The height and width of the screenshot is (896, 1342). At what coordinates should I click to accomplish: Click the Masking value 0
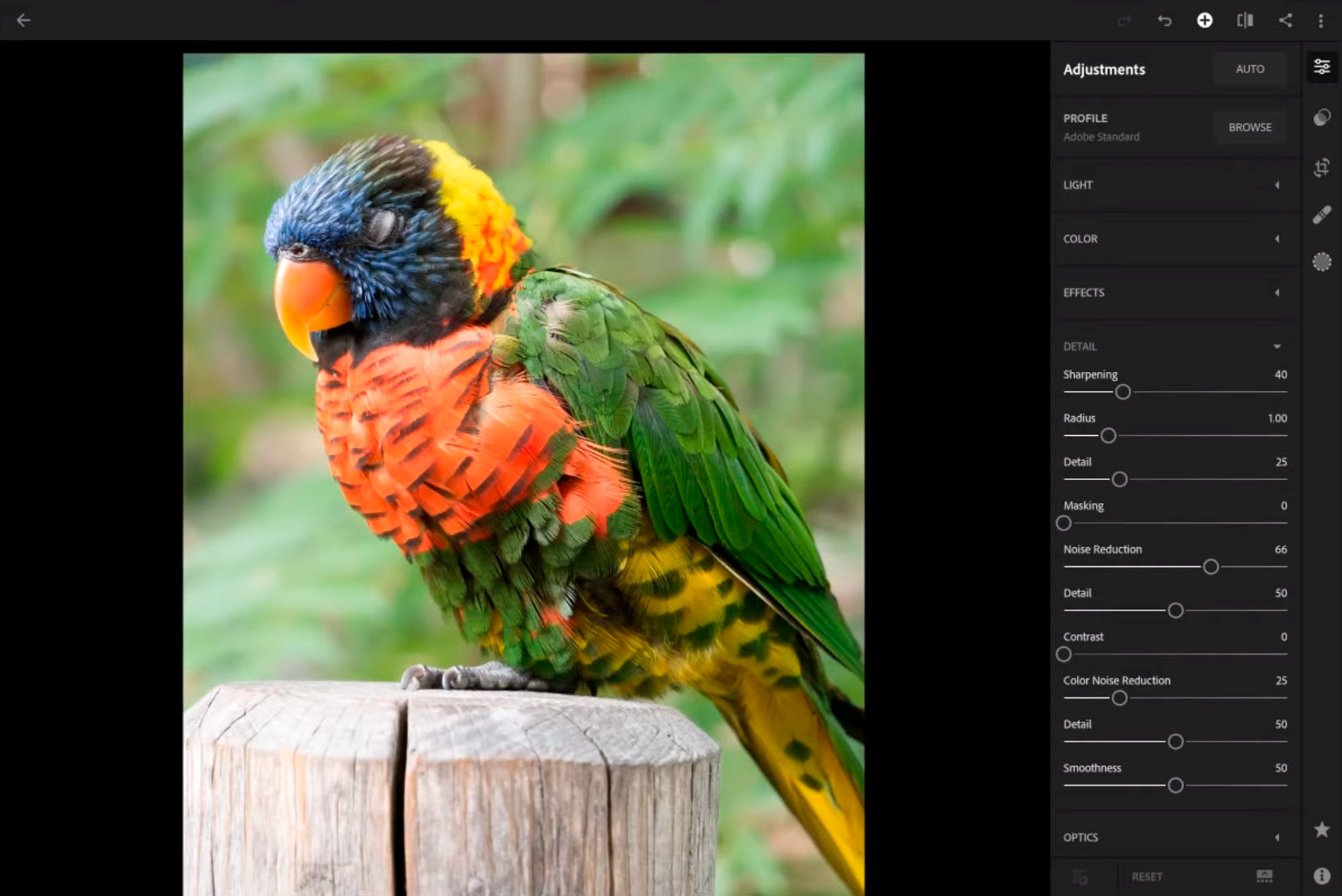[1284, 506]
